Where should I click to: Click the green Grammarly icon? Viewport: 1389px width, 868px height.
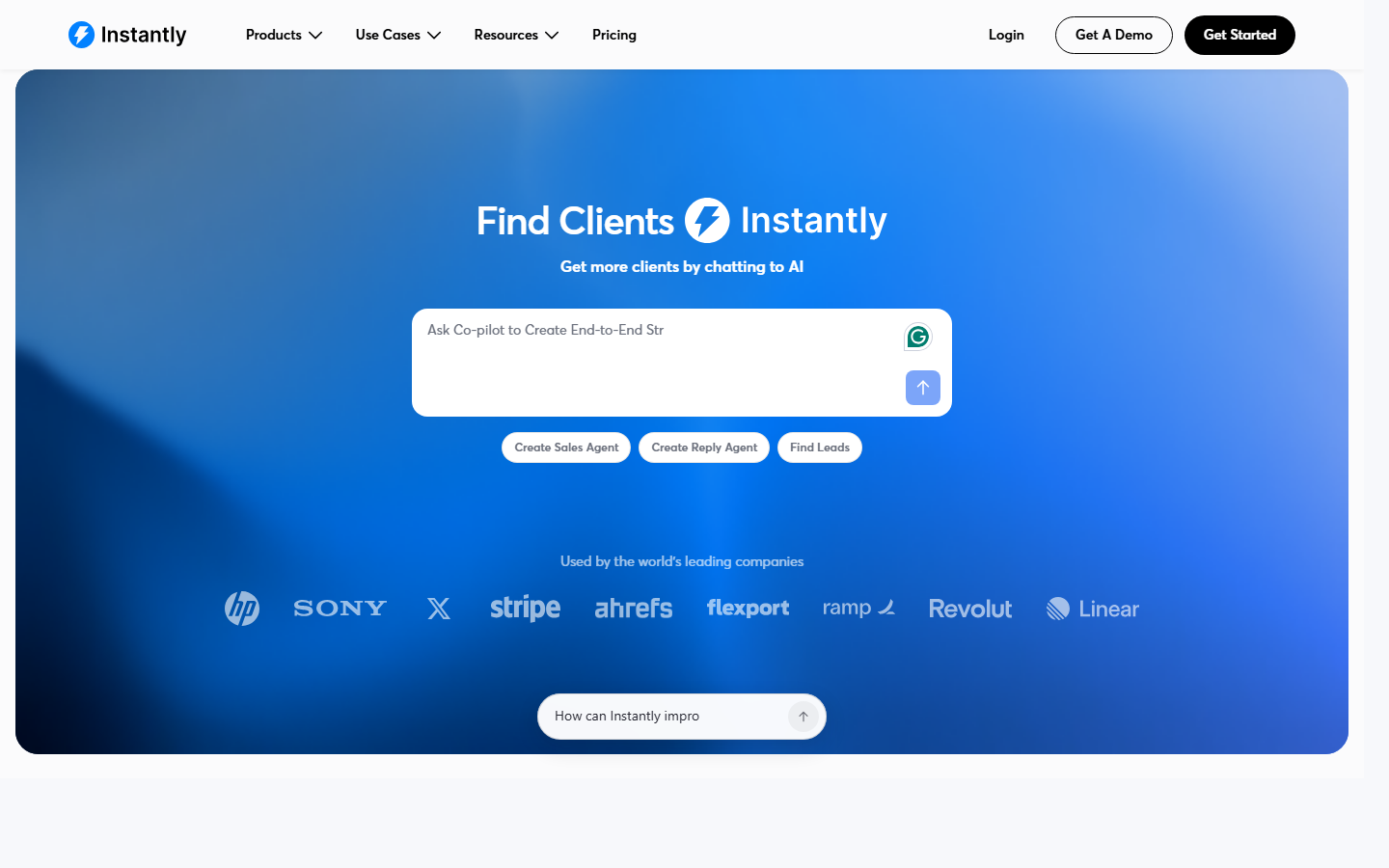coord(918,337)
